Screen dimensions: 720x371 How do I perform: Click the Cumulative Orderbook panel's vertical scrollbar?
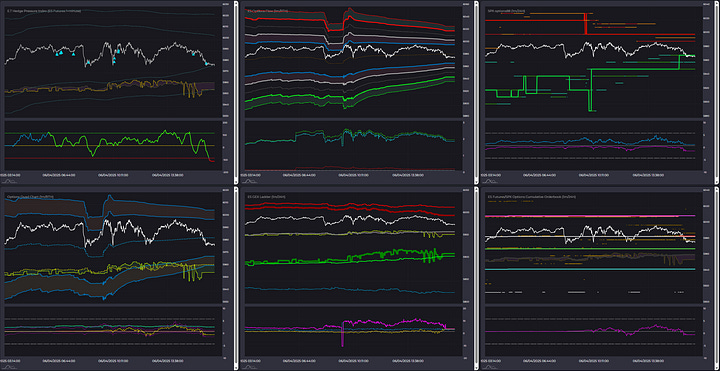[717, 278]
